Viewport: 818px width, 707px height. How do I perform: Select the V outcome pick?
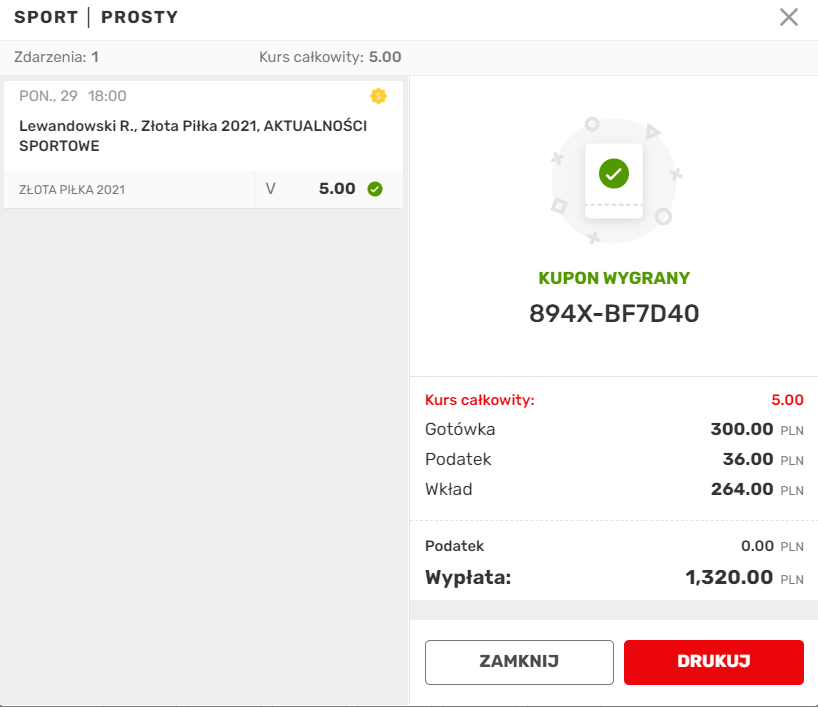pos(271,189)
